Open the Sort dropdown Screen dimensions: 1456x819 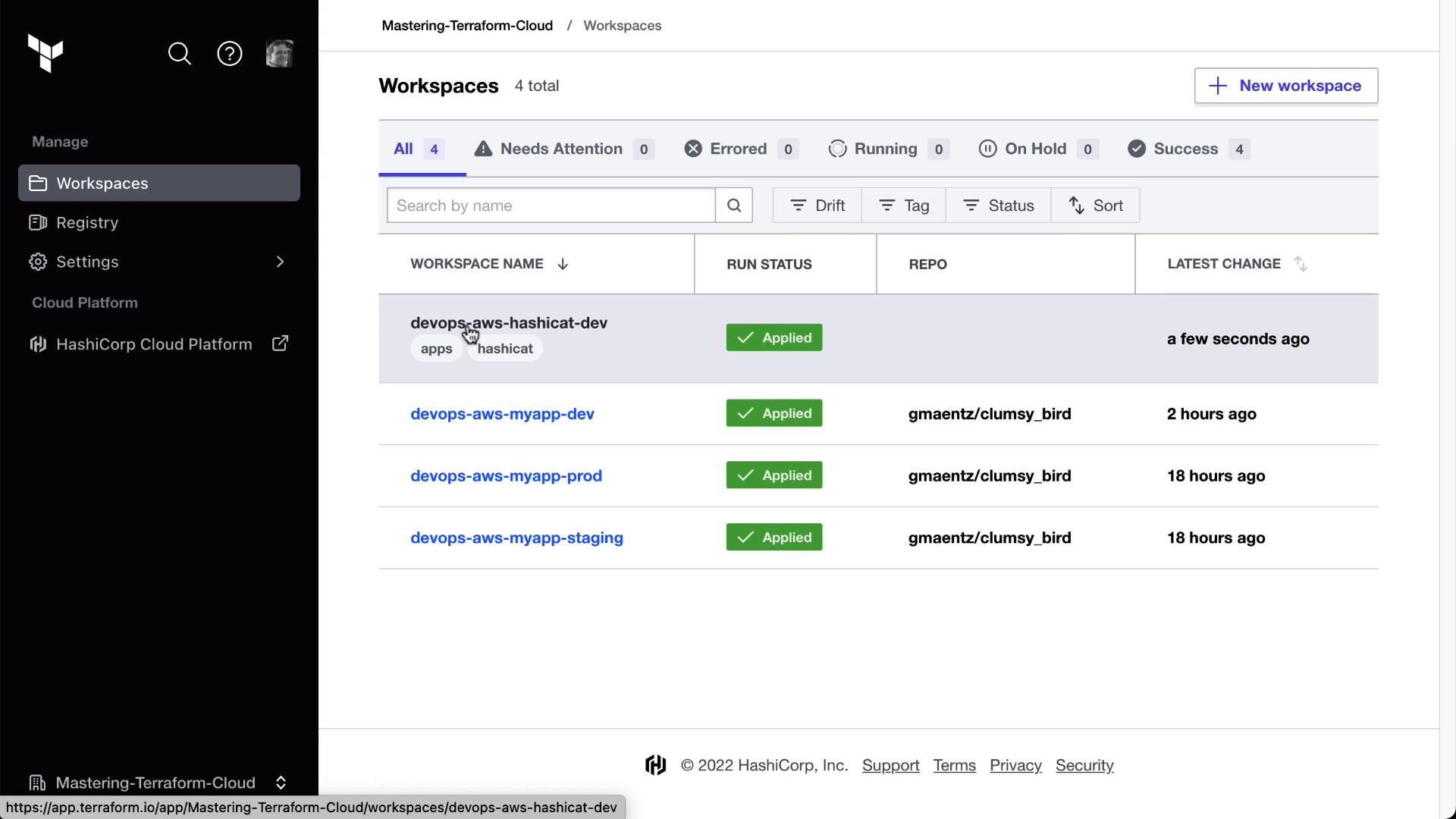pyautogui.click(x=1096, y=206)
